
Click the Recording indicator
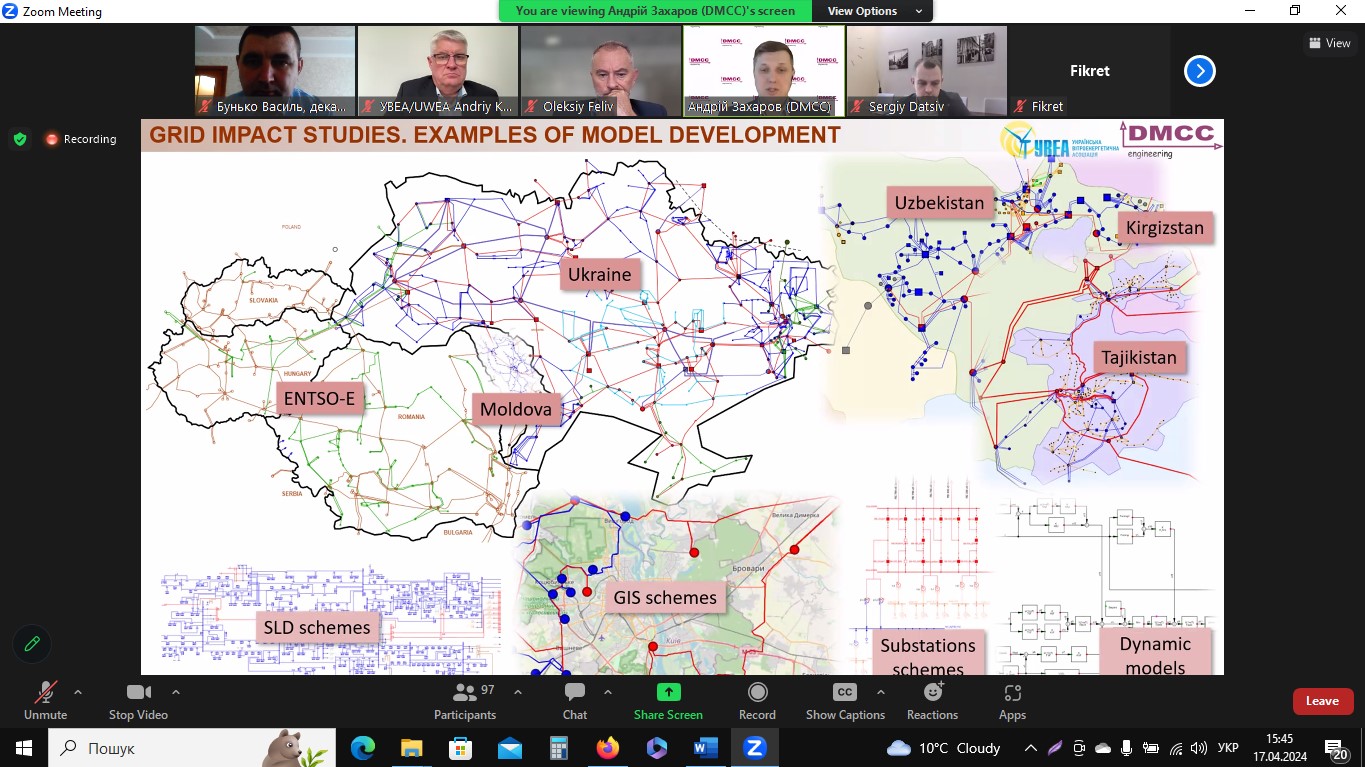point(81,139)
